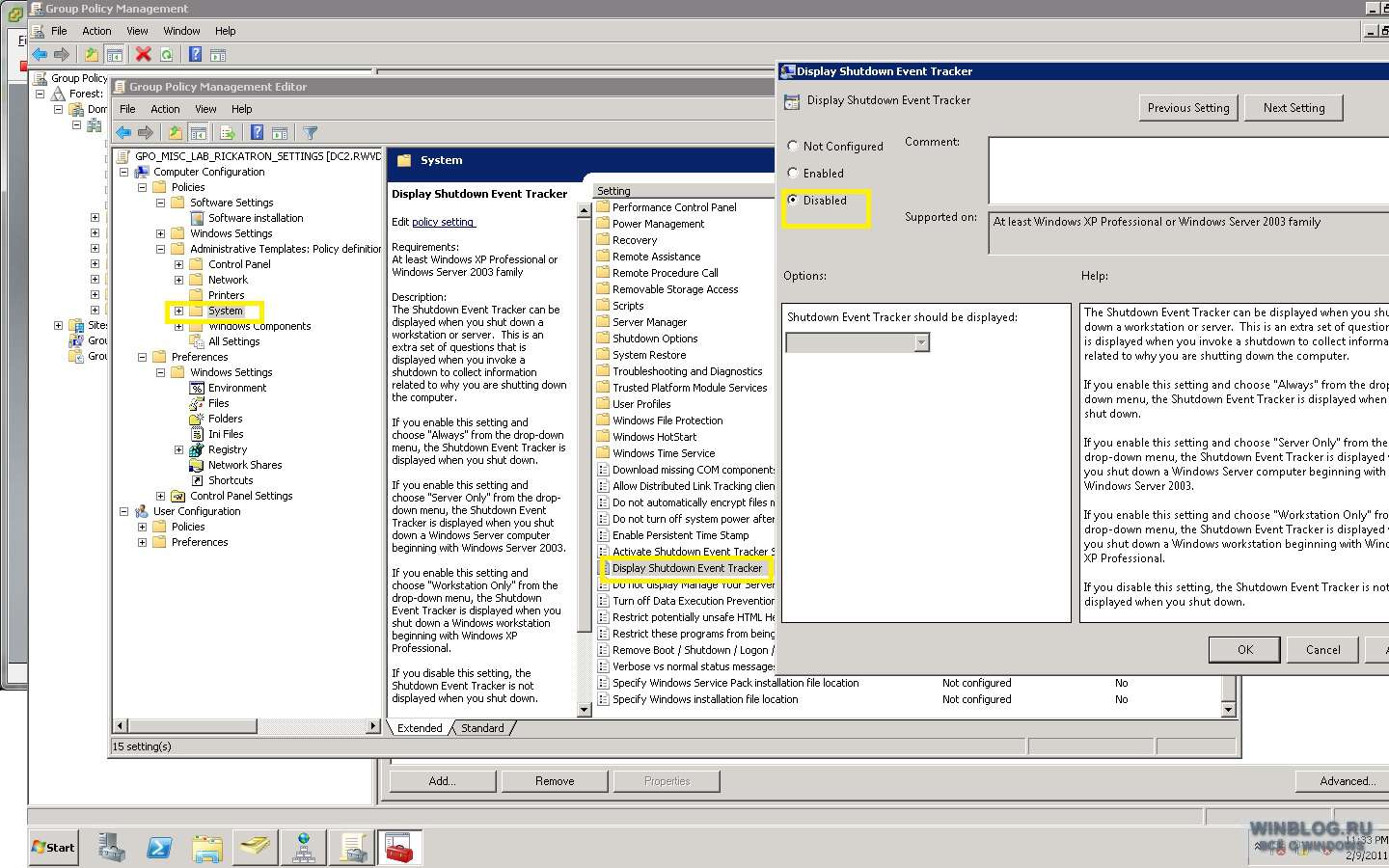Click Forward arrow in Group Policy Management toolbar
The image size is (1389, 868).
tap(62, 55)
